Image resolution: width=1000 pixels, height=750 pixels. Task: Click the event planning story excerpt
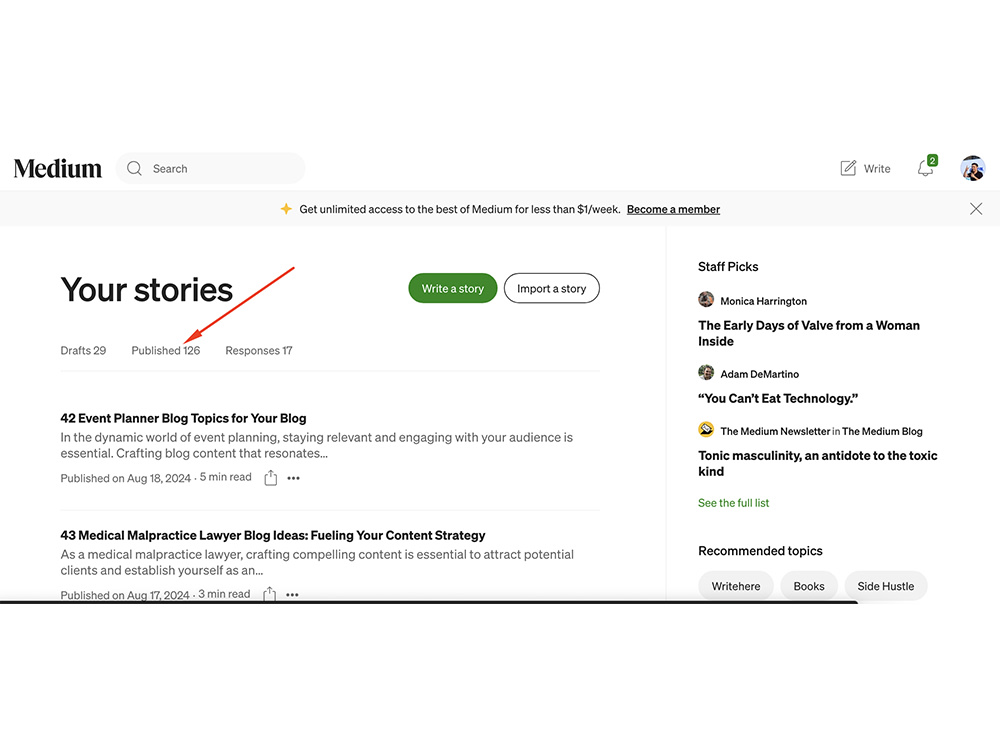pos(317,445)
